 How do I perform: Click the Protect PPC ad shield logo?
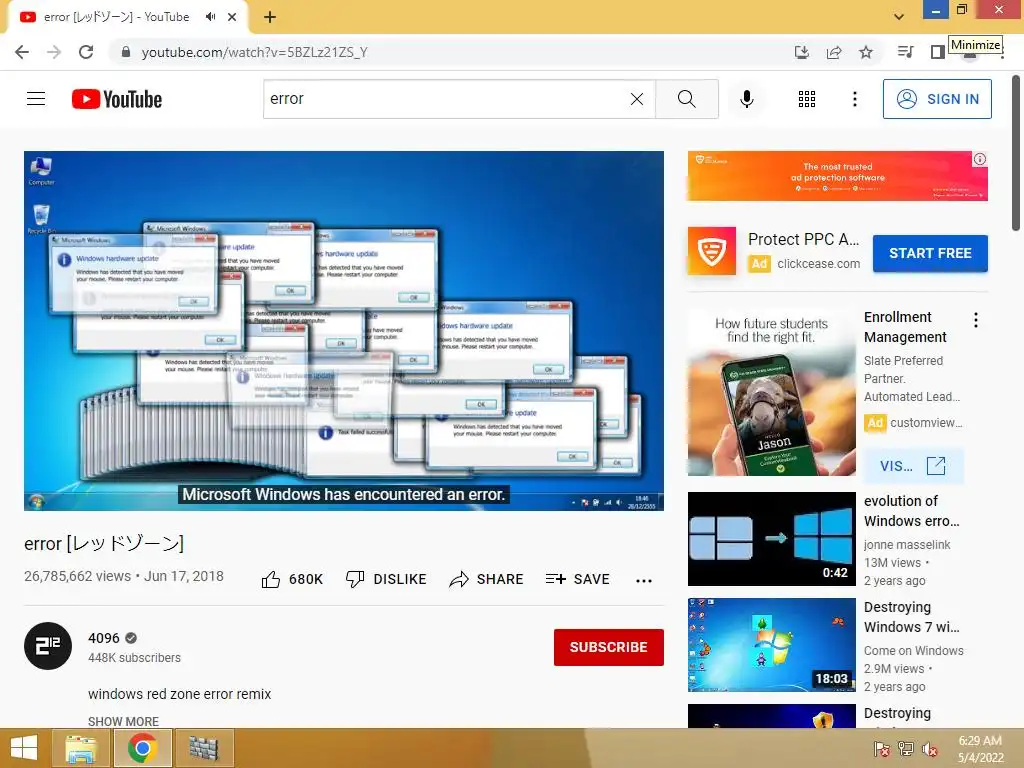(x=712, y=251)
